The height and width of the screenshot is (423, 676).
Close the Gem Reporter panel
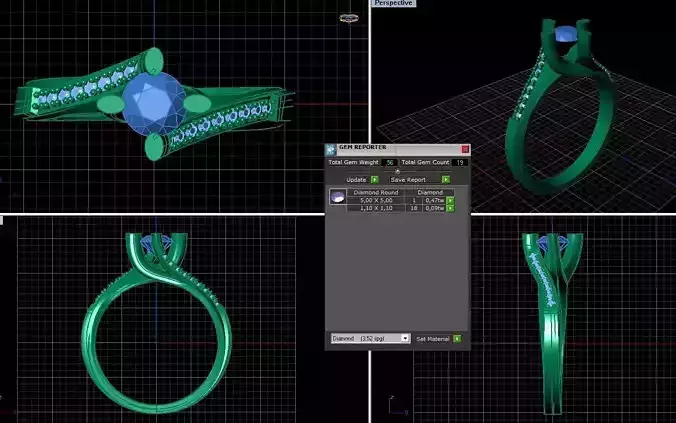click(465, 149)
